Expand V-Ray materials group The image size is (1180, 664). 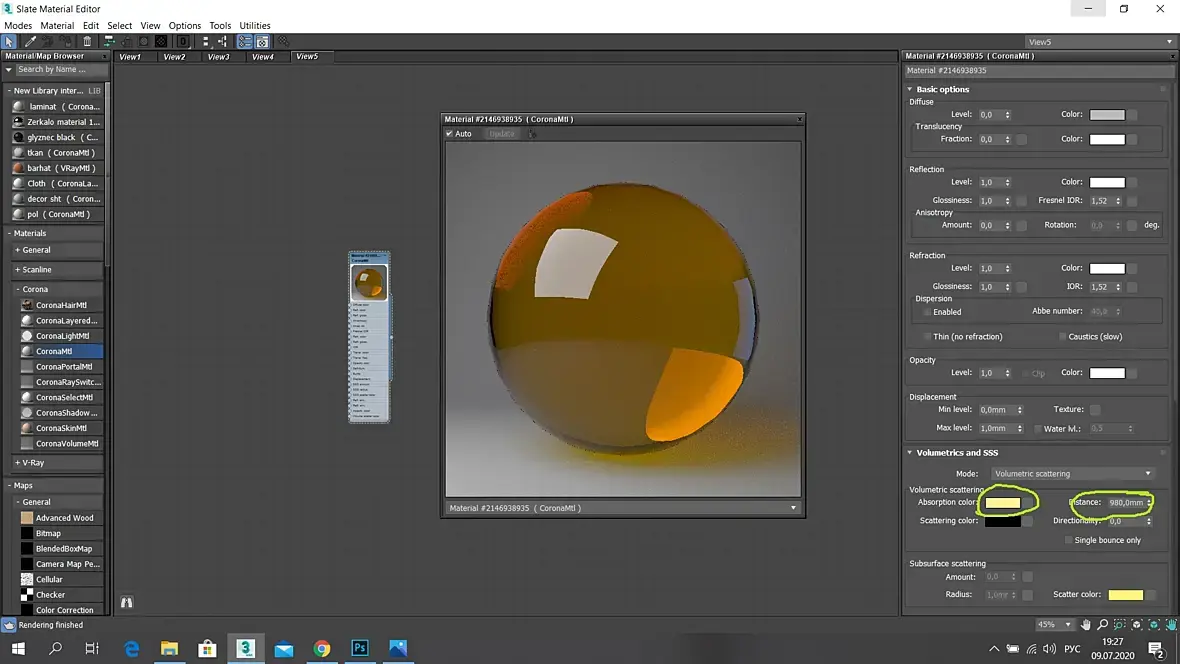17,463
